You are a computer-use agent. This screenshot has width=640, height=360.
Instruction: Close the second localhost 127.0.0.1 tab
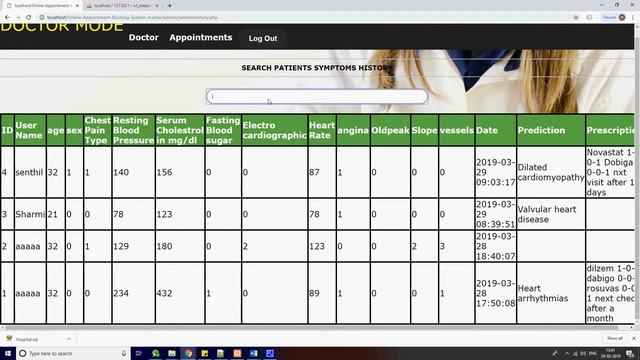tap(157, 6)
